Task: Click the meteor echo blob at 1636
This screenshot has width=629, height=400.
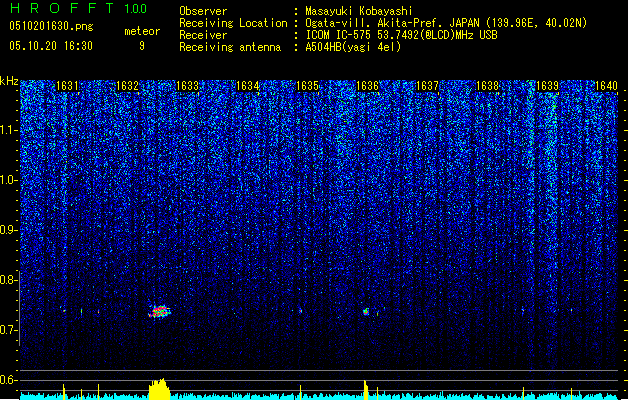Action: click(x=366, y=311)
